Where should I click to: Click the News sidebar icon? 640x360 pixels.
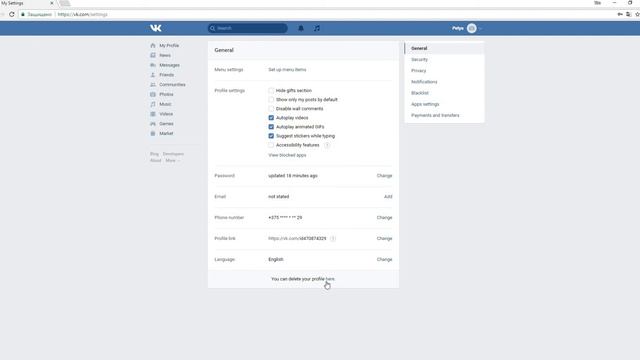[153, 56]
